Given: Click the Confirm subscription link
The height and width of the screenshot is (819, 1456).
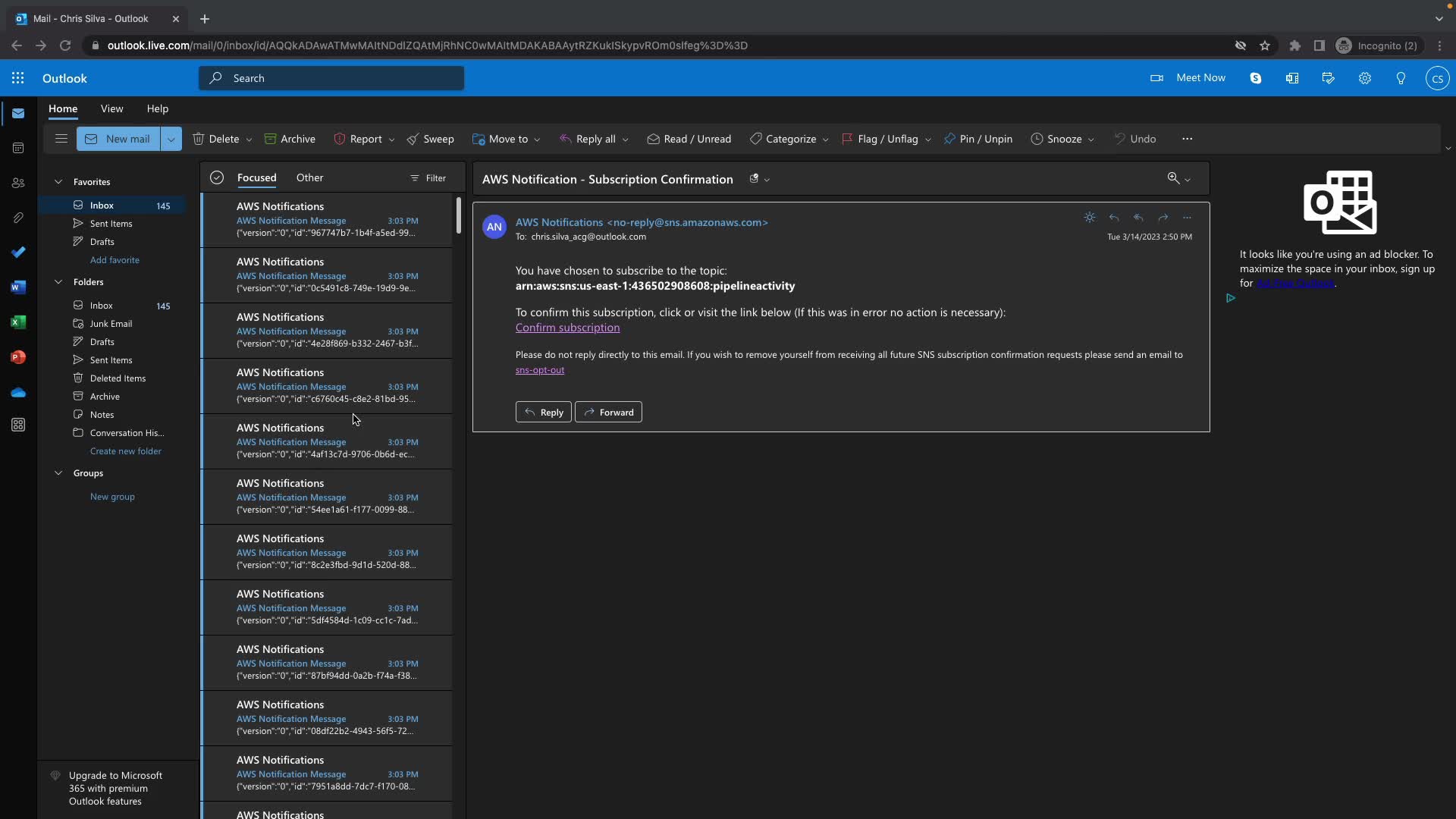Looking at the screenshot, I should pos(567,328).
